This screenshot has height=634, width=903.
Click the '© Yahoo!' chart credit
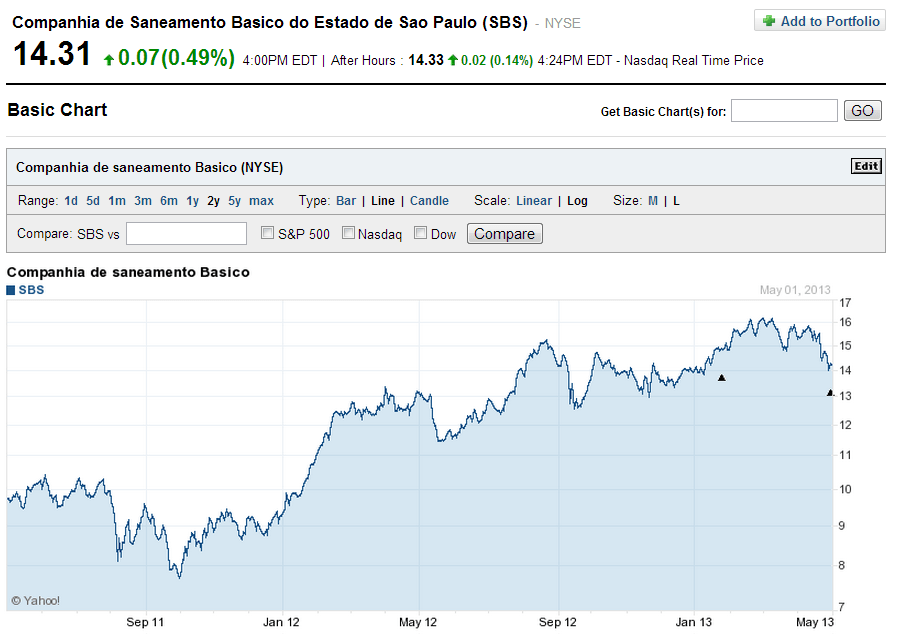tap(36, 601)
